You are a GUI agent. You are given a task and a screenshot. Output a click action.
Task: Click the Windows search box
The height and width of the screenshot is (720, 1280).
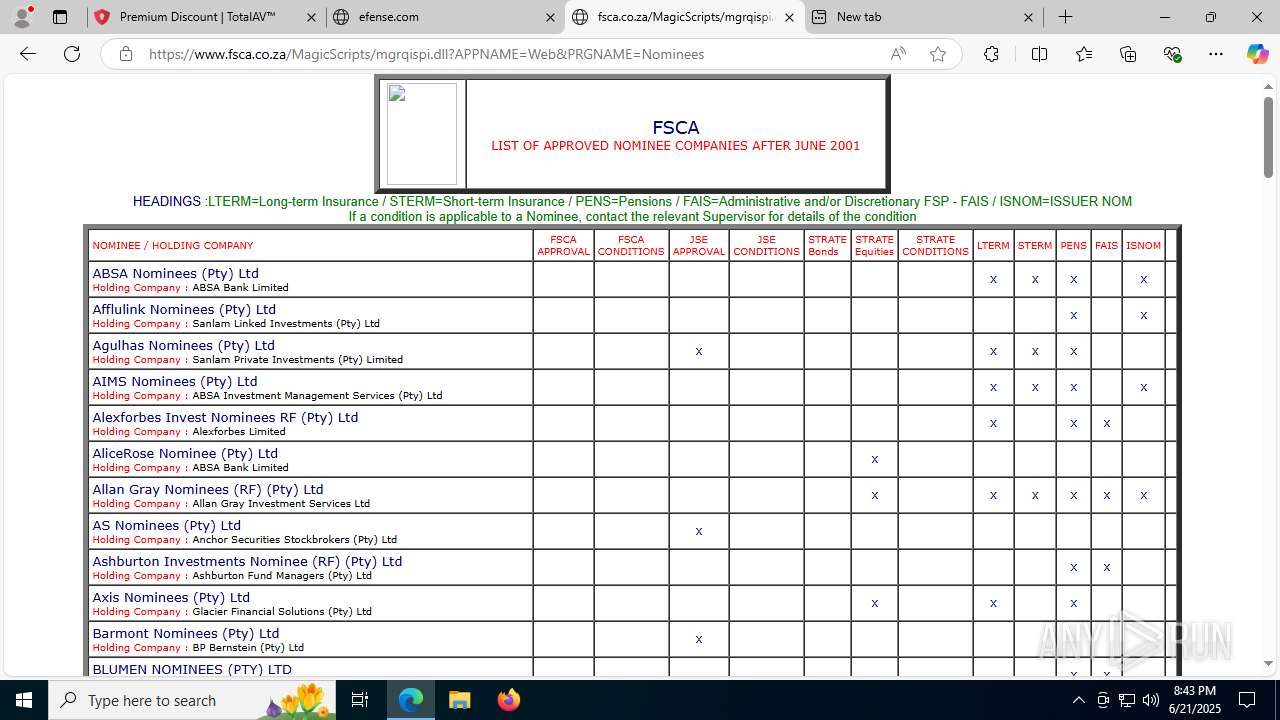(194, 700)
